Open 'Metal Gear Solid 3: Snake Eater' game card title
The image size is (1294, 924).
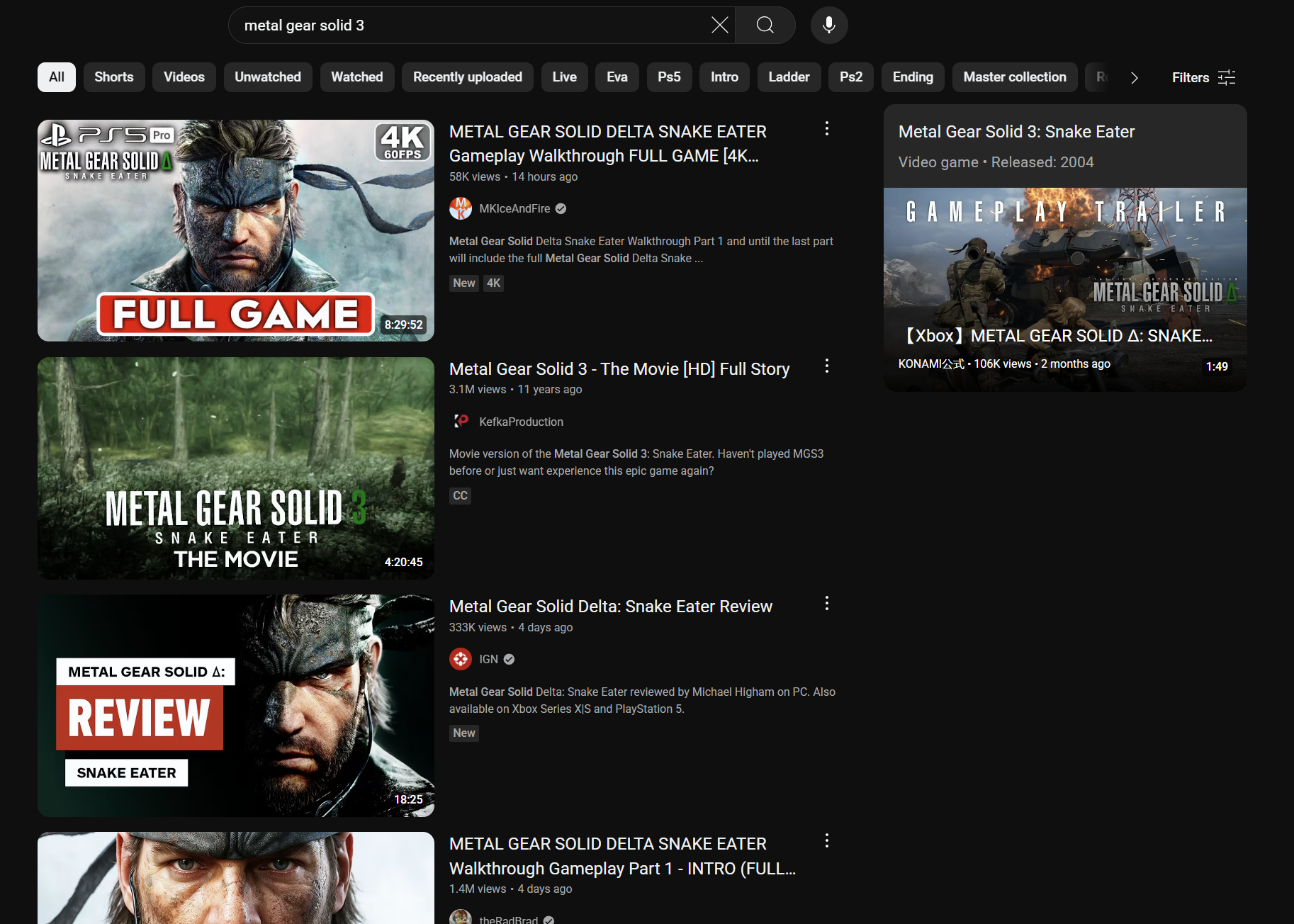tap(1016, 132)
